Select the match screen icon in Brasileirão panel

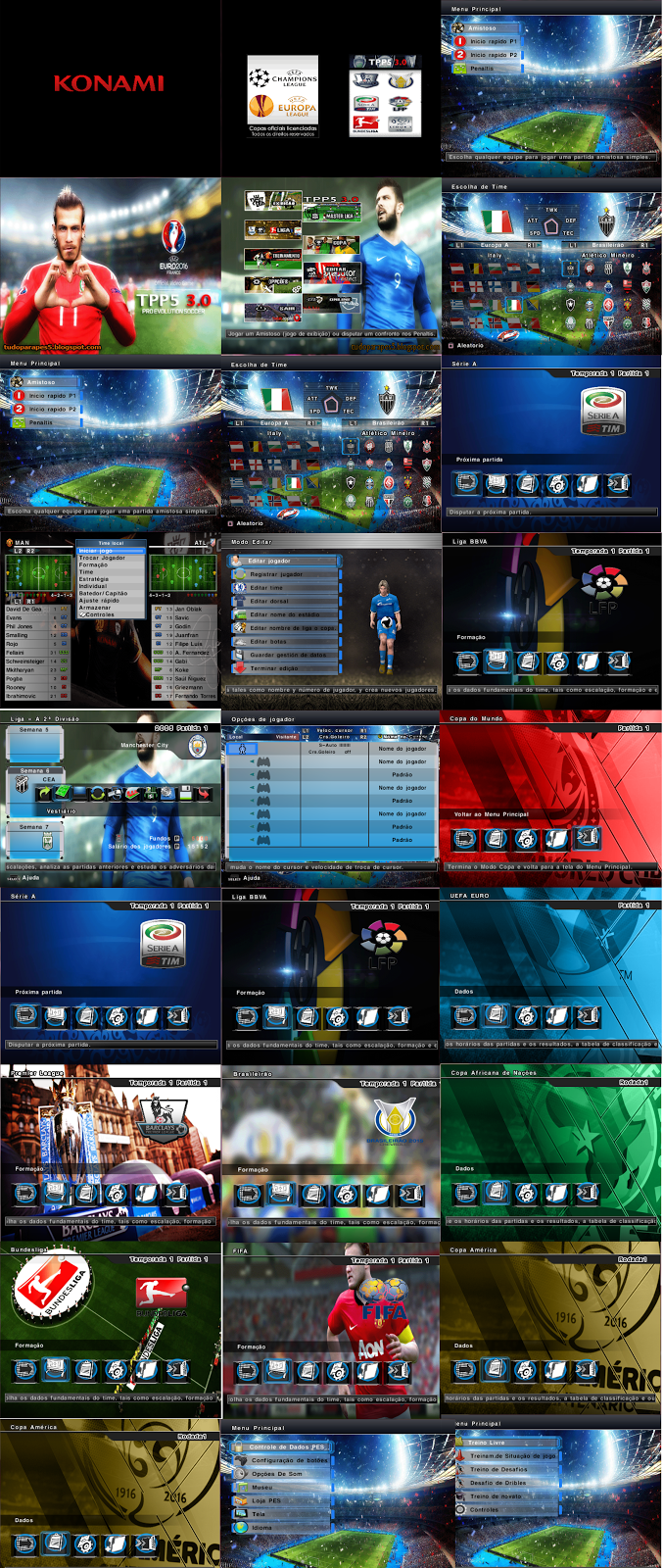pos(249,1194)
